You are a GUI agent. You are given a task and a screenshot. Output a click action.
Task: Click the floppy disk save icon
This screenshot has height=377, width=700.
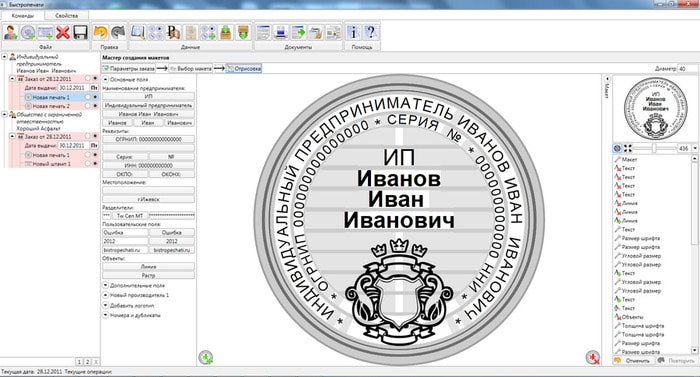pyautogui.click(x=80, y=33)
